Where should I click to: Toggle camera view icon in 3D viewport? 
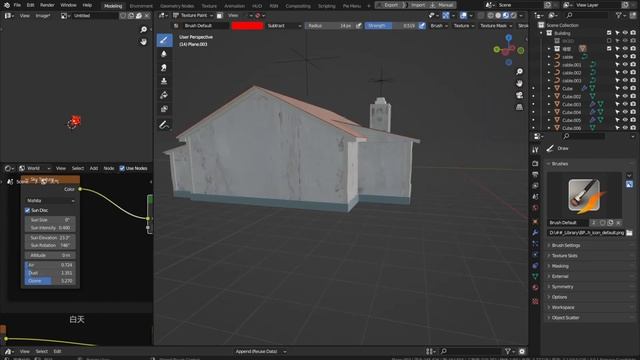[519, 95]
